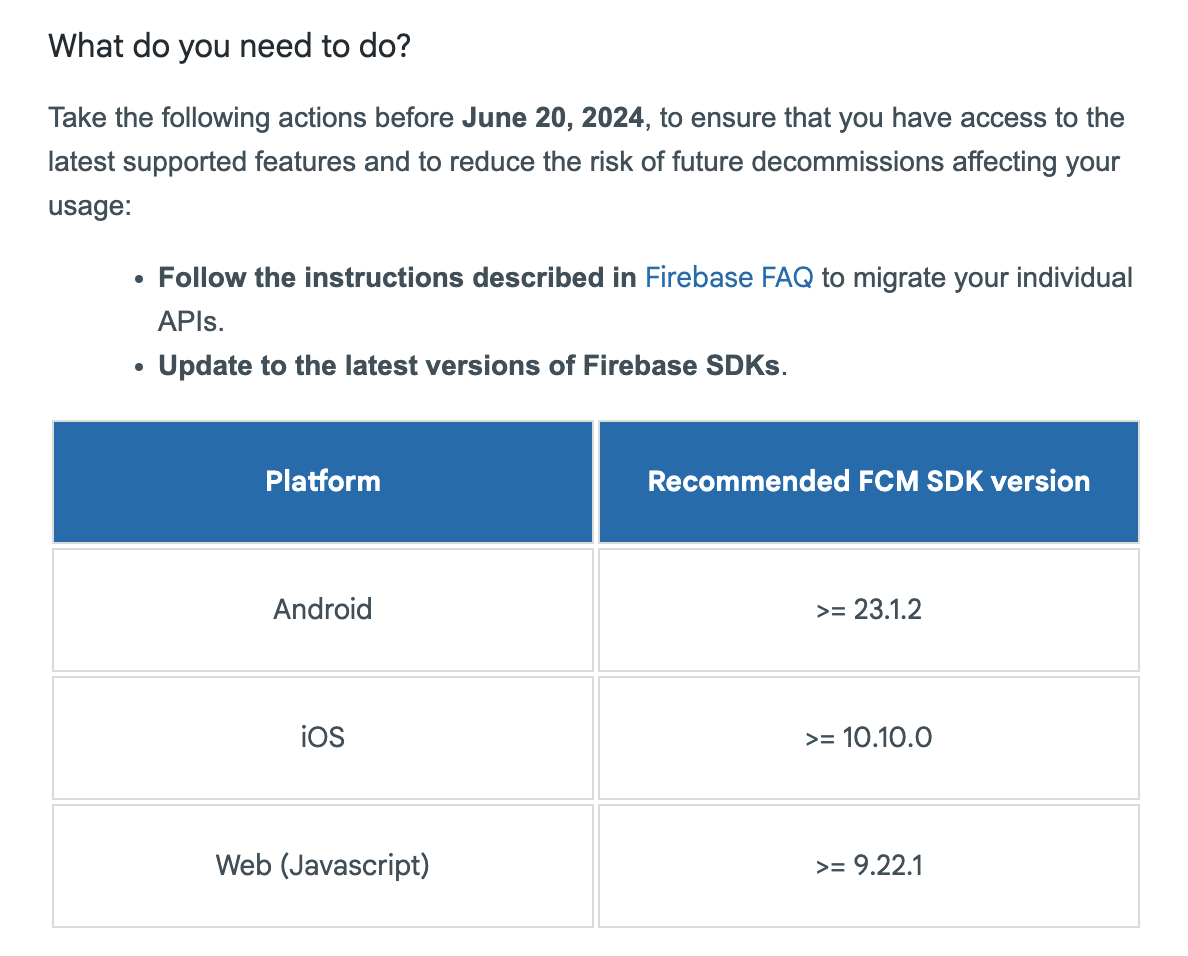
Task: Click the bold "Follow the instructions described in" text
Action: (x=397, y=277)
